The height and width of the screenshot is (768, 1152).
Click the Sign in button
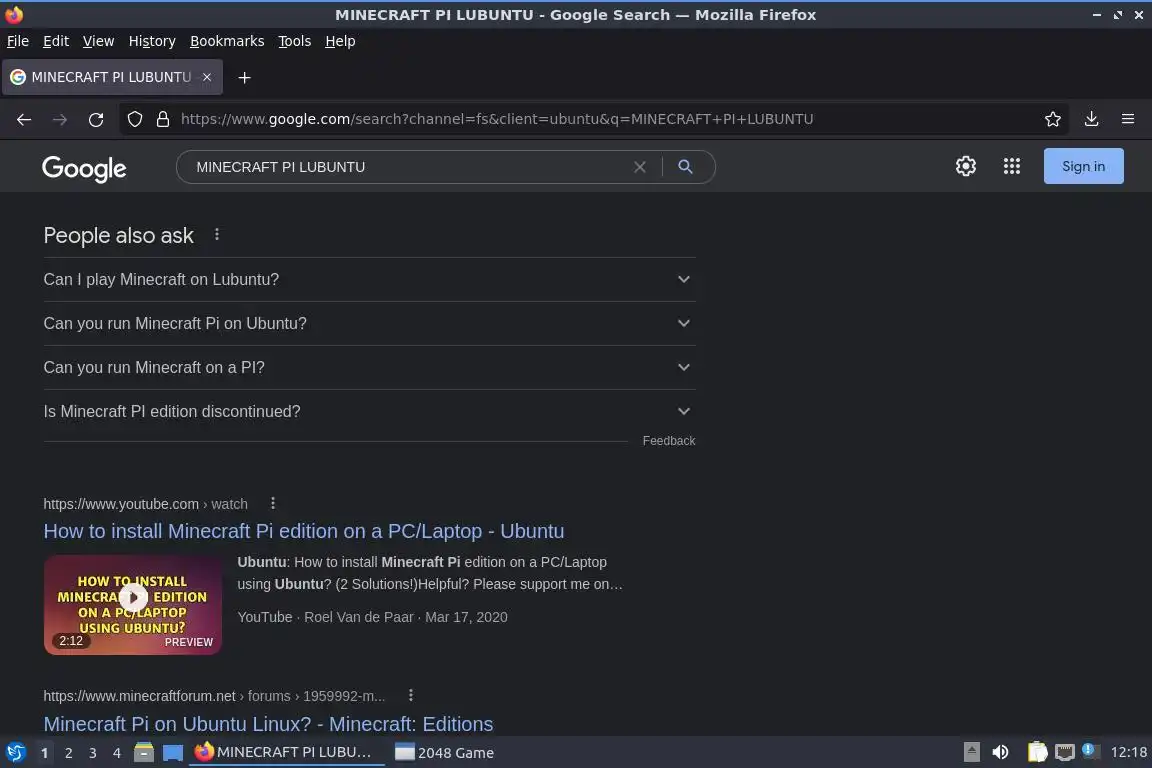1083,166
